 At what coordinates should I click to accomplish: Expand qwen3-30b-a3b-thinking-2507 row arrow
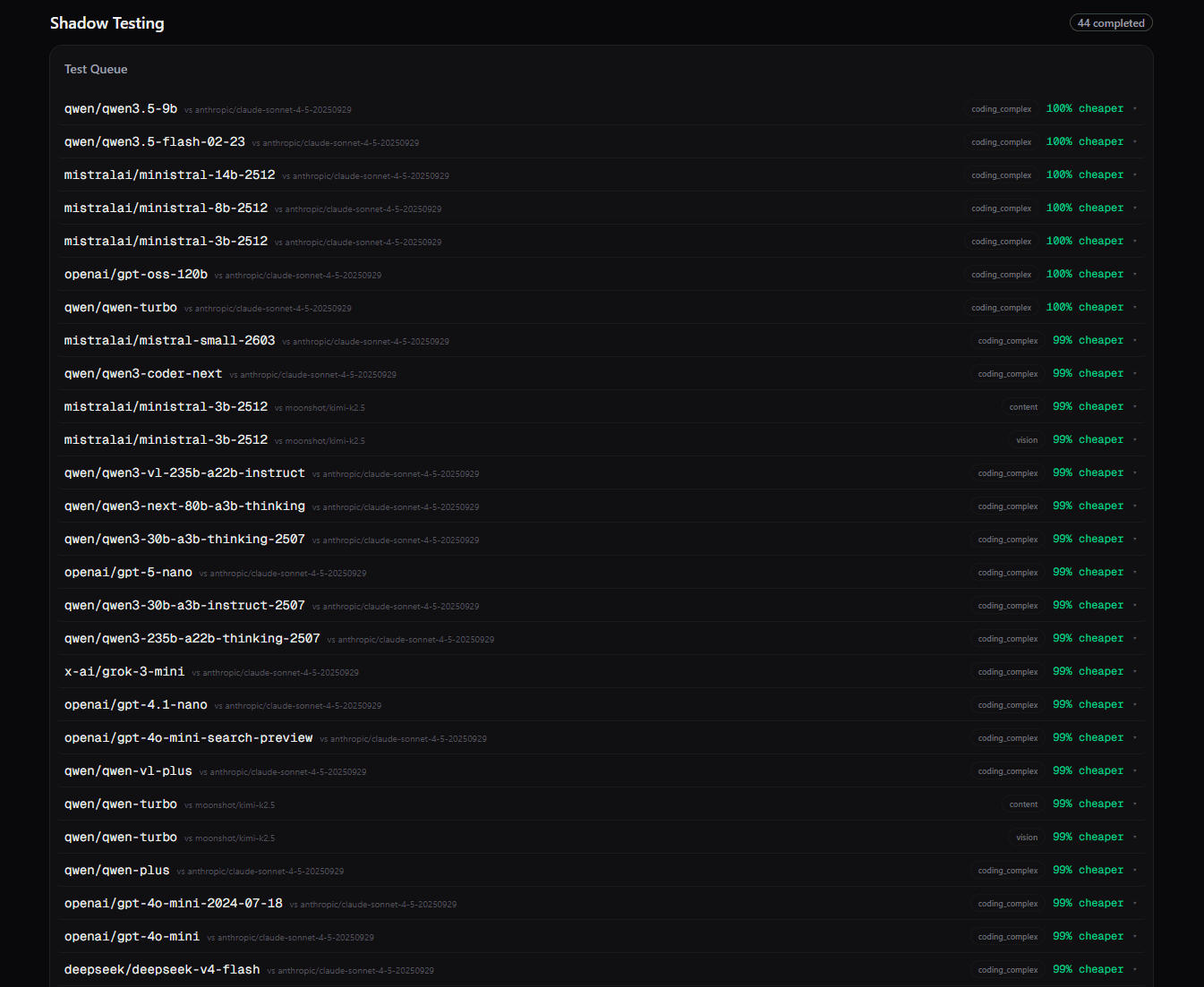click(x=1135, y=540)
